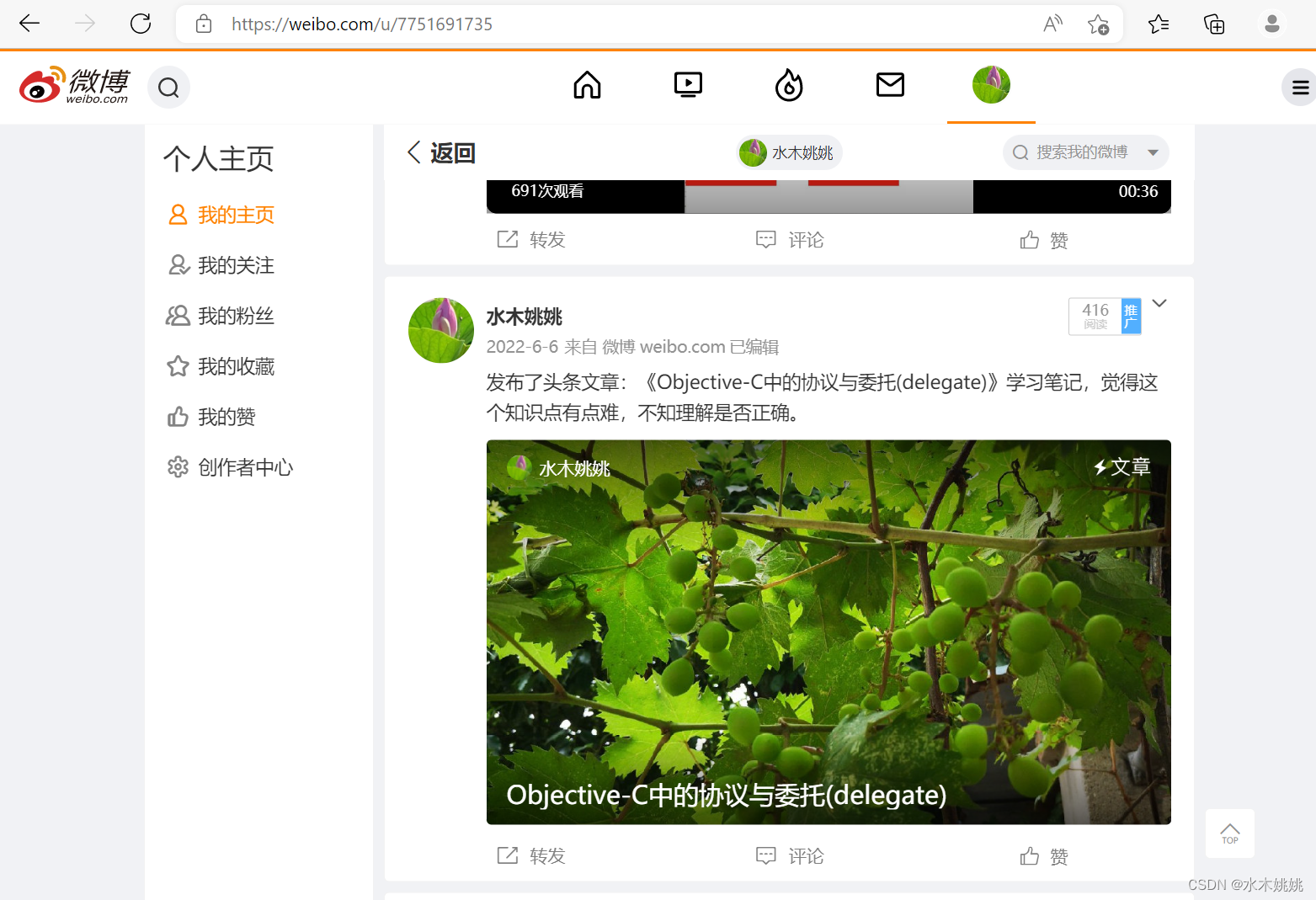Click the 微博 weibo.com source link

click(x=663, y=347)
